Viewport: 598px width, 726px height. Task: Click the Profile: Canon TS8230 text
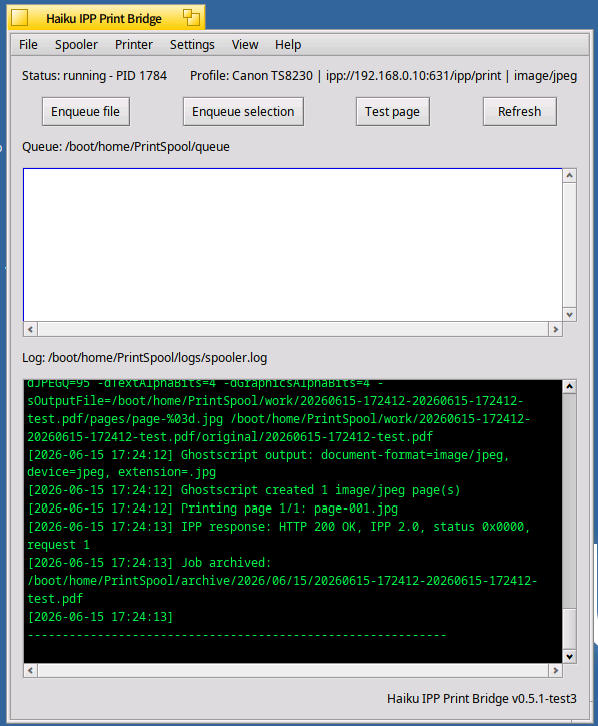(x=251, y=75)
